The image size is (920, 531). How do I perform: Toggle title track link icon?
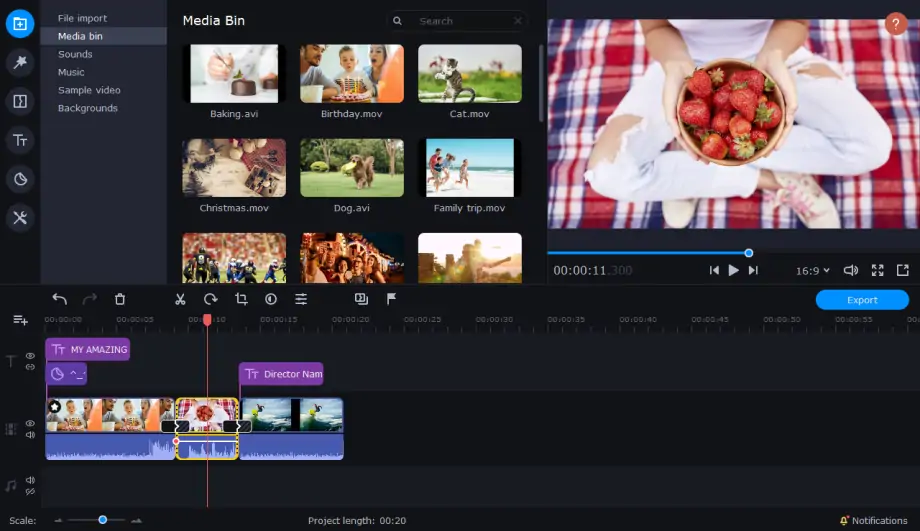tap(31, 367)
